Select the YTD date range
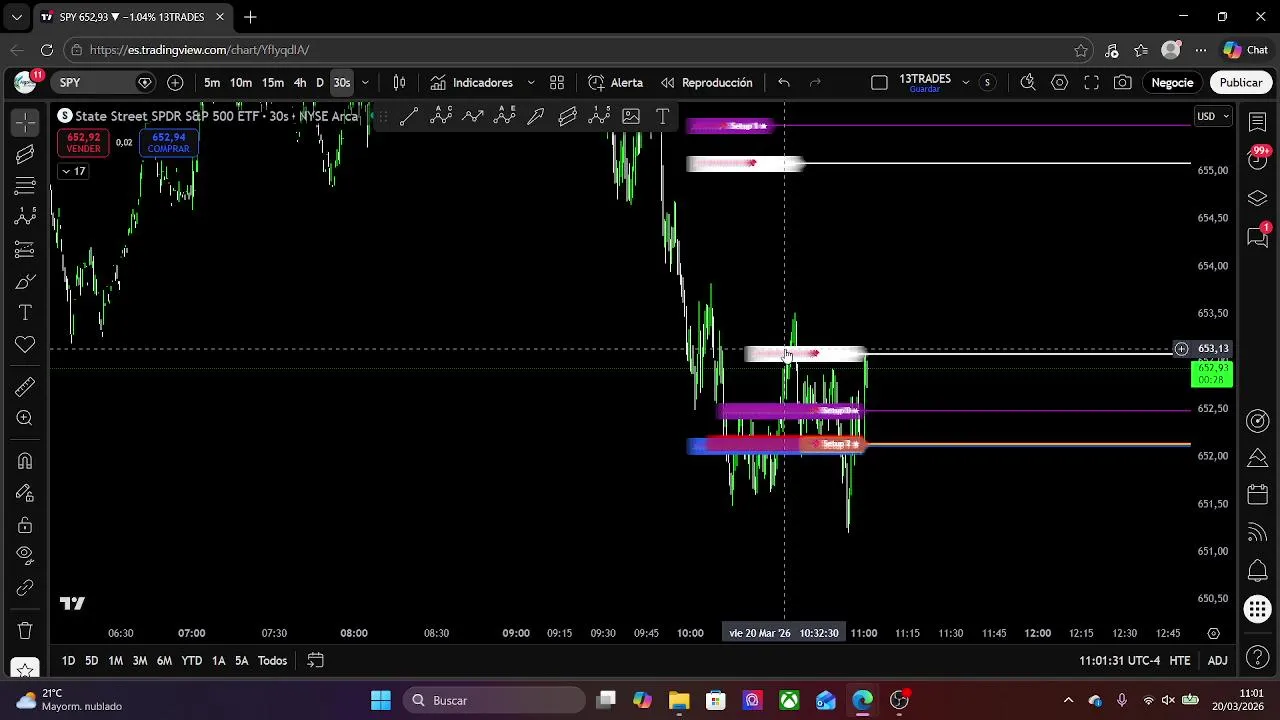Screen dimensions: 1280x720 tap(191, 661)
